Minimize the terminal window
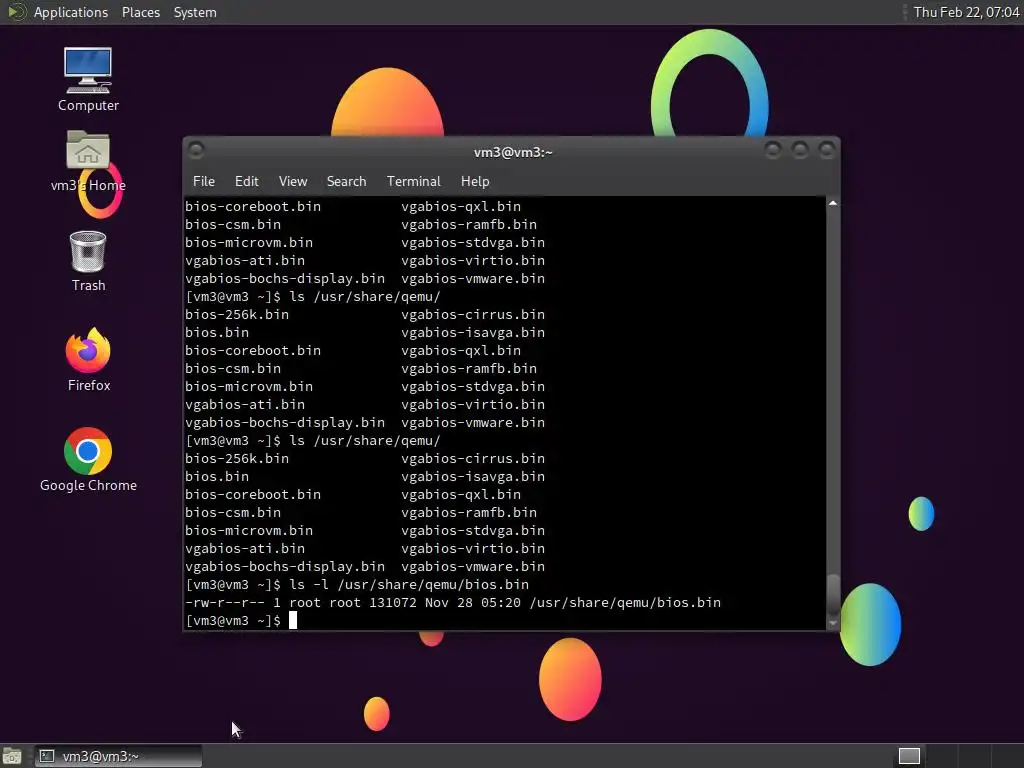This screenshot has height=768, width=1024. pos(773,150)
